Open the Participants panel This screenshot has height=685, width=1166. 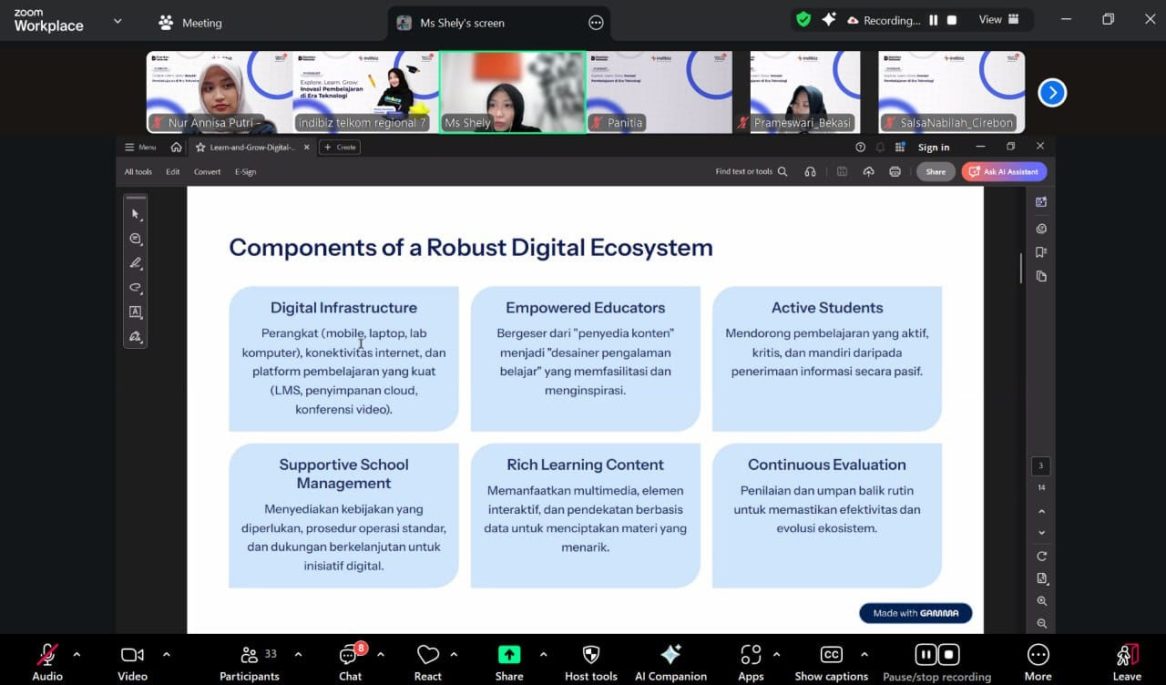coord(249,655)
